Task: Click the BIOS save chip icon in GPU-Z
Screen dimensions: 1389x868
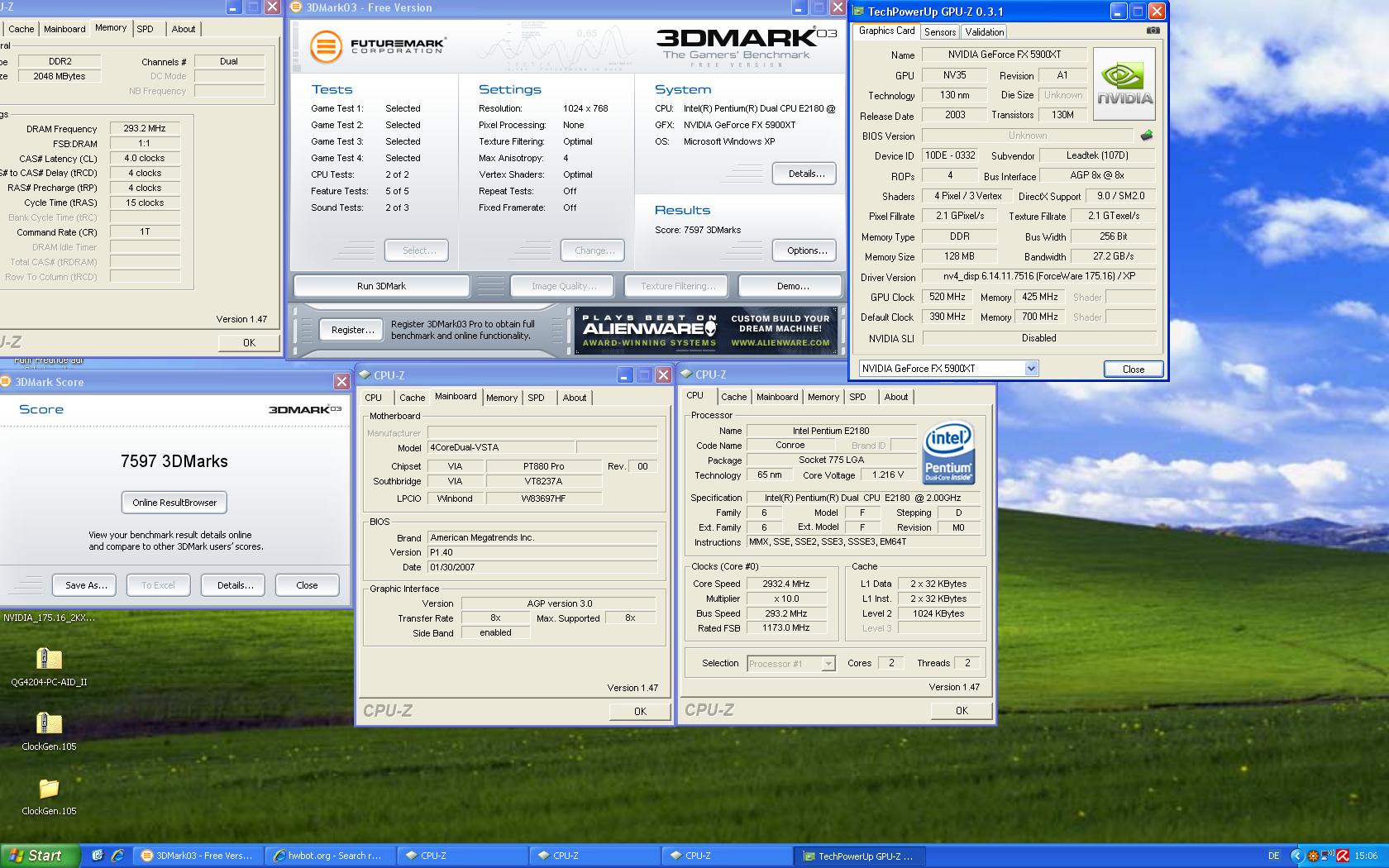Action: 1147,135
